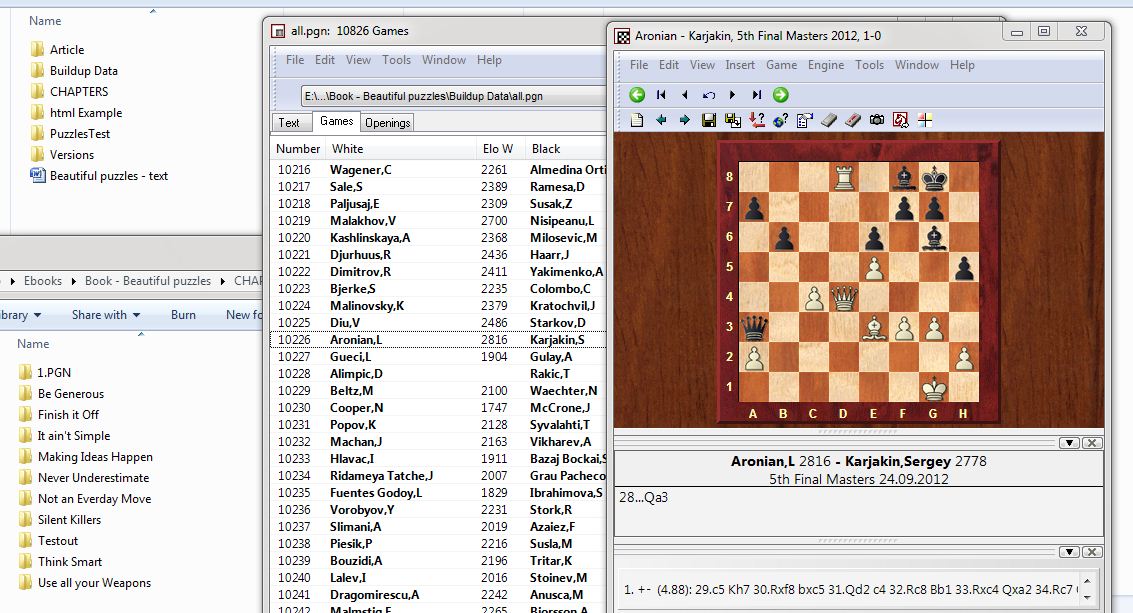Increase analysis lines with the up stepper arrow

(x=1088, y=580)
